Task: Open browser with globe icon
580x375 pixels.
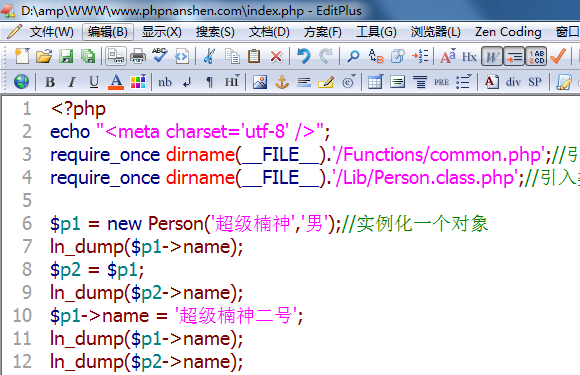Action: (x=21, y=81)
